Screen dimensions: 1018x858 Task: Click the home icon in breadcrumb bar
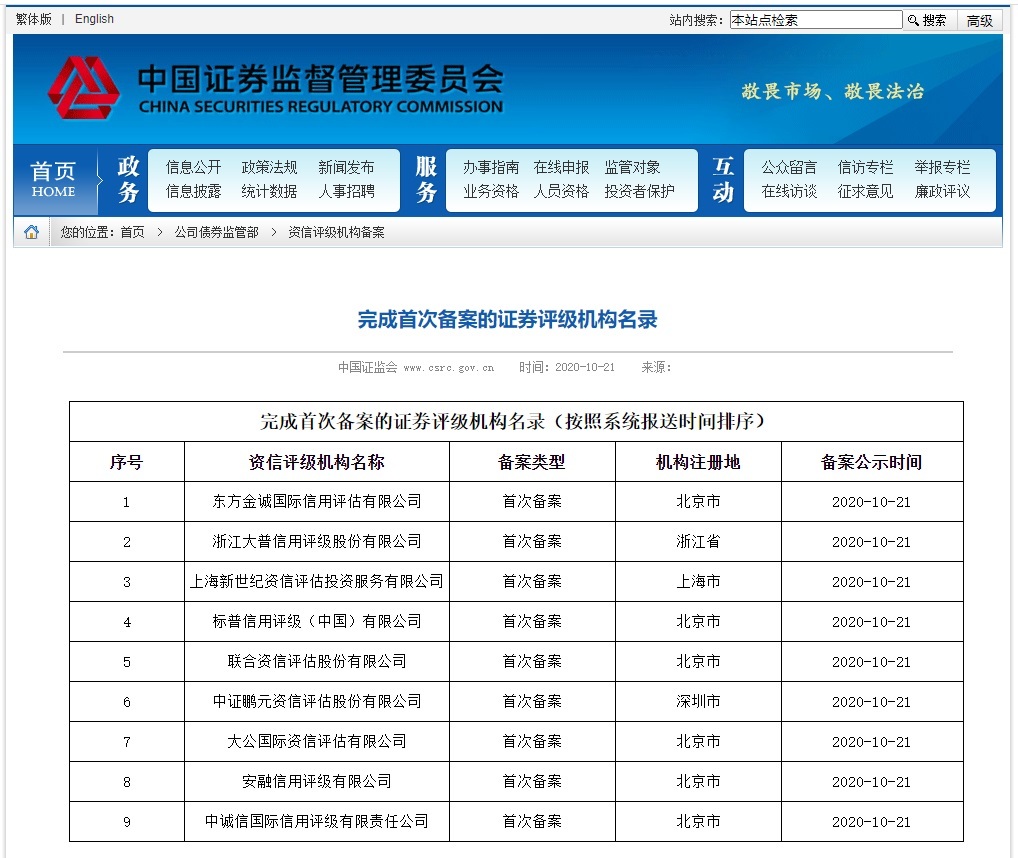click(31, 232)
